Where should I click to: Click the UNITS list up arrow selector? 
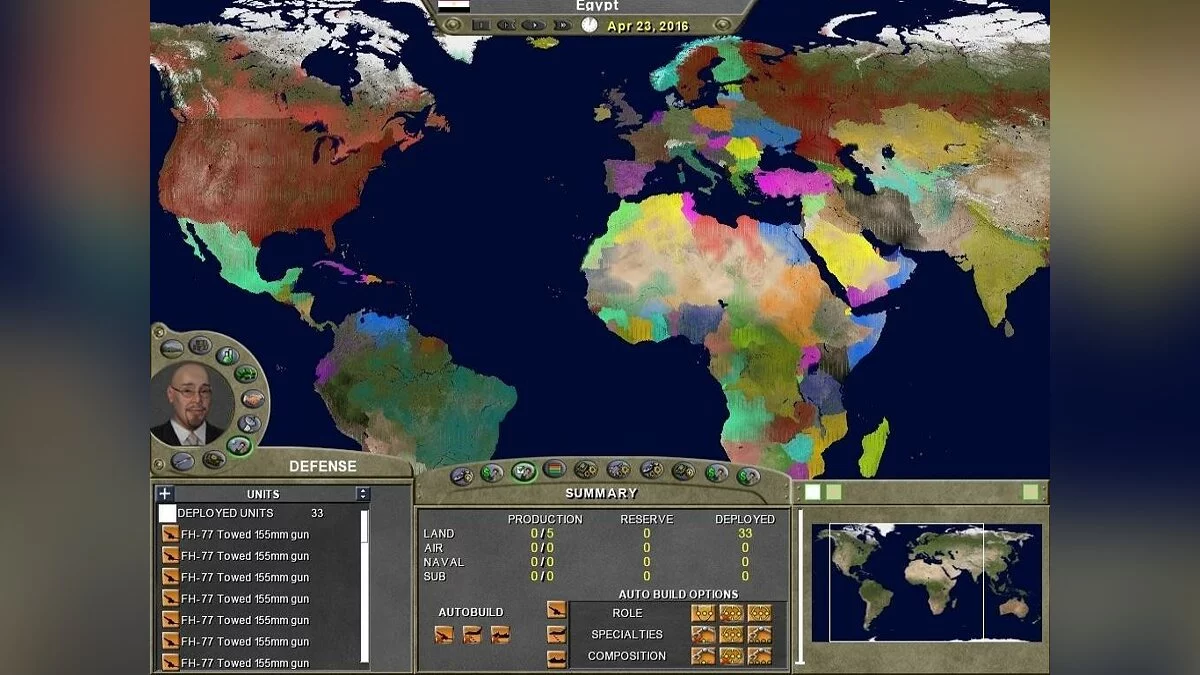click(363, 488)
